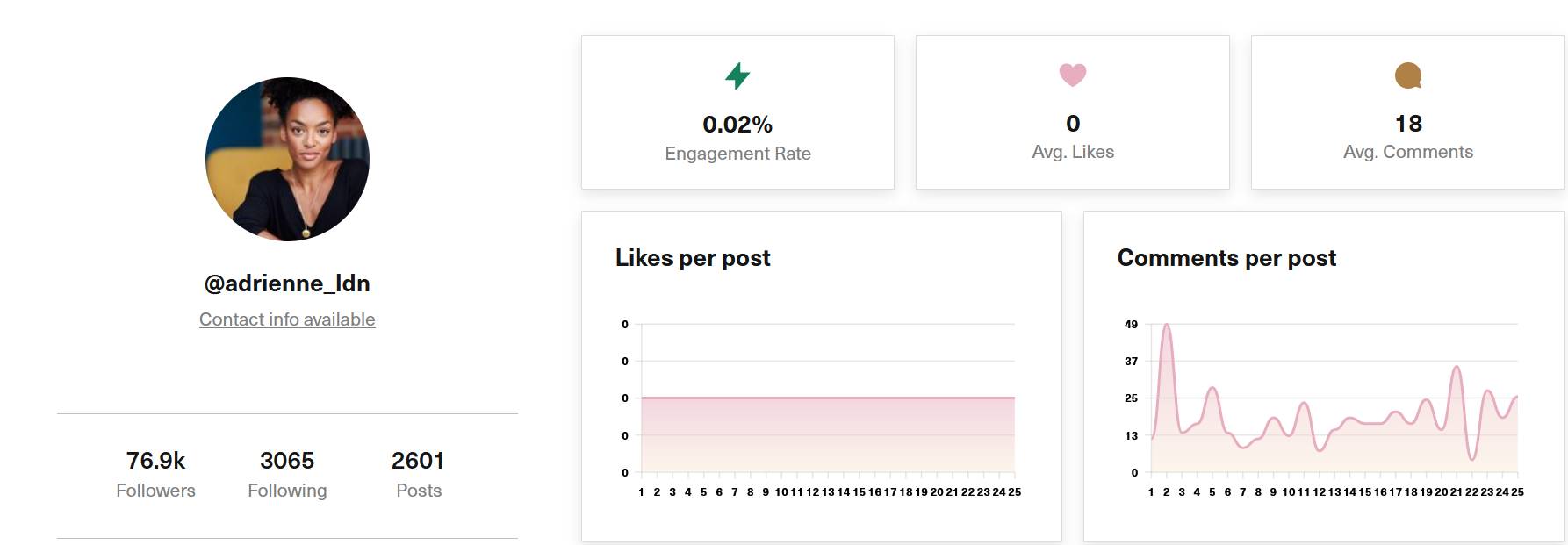This screenshot has width=1568, height=545.
Task: Click x-axis label 1 under the comments chart
Action: coord(1151,492)
